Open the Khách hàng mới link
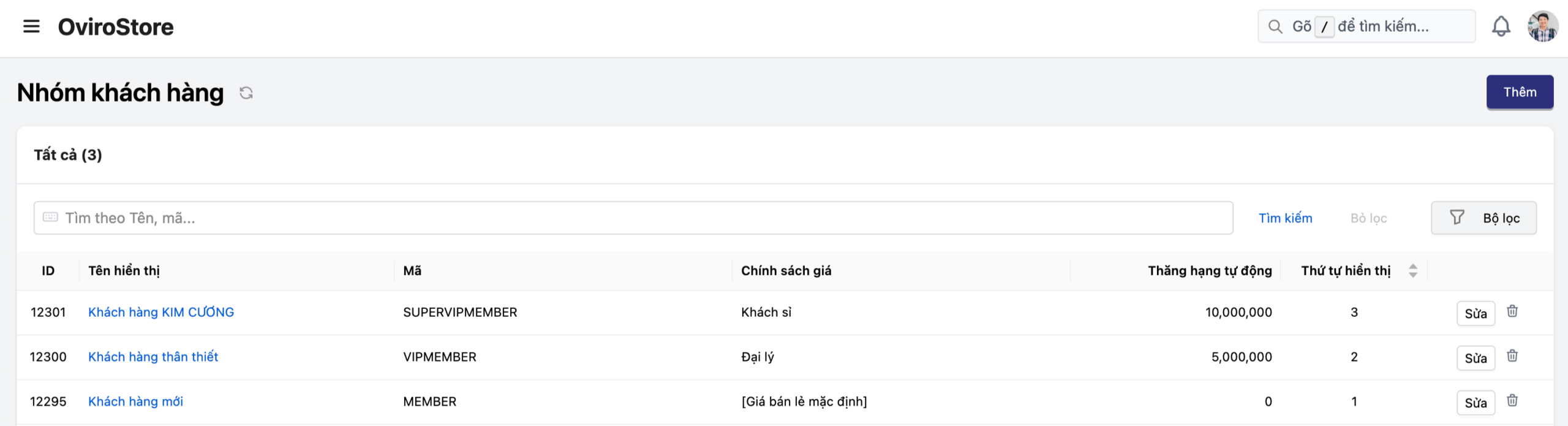 click(x=135, y=401)
